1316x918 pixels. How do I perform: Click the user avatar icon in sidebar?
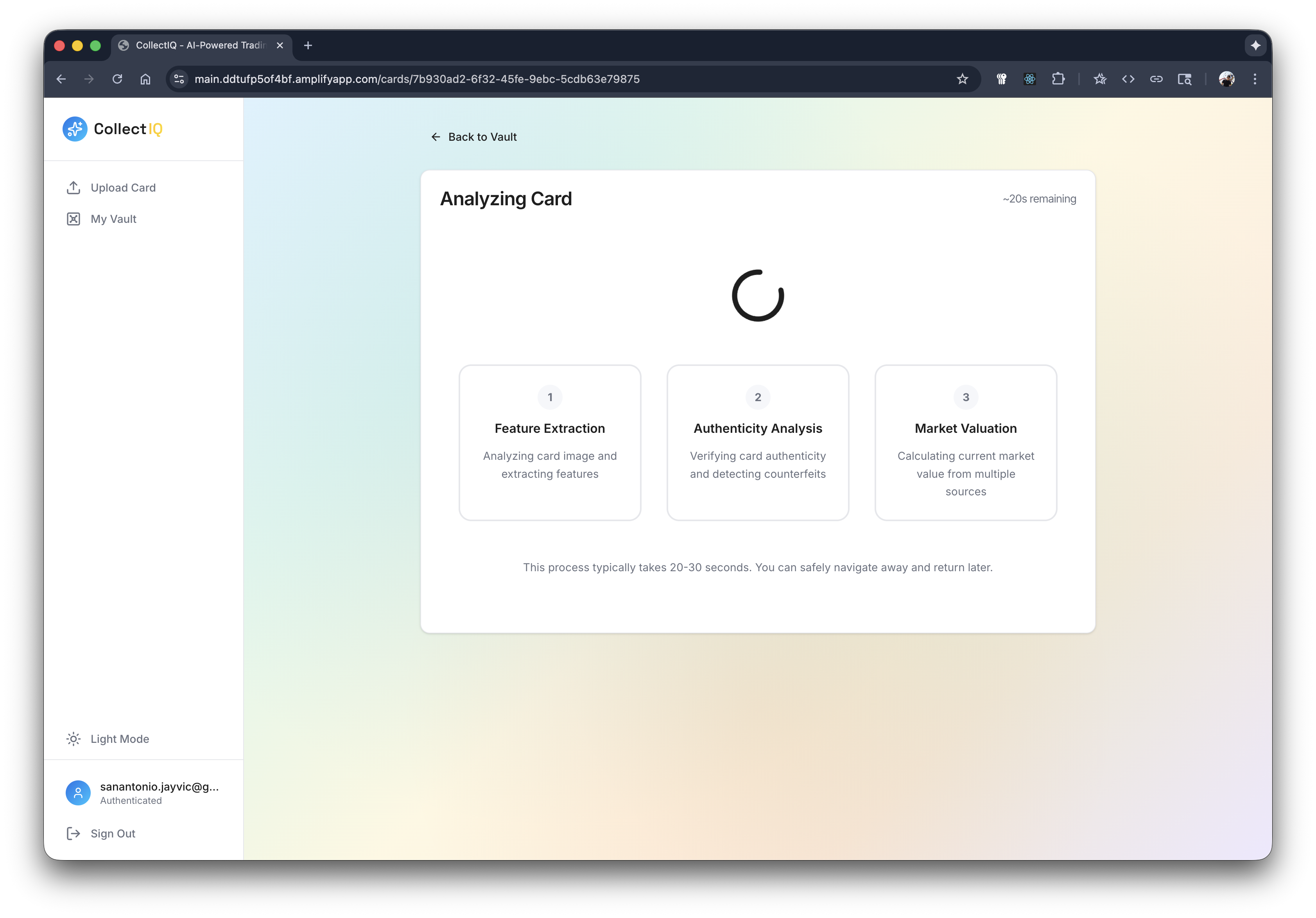point(78,792)
